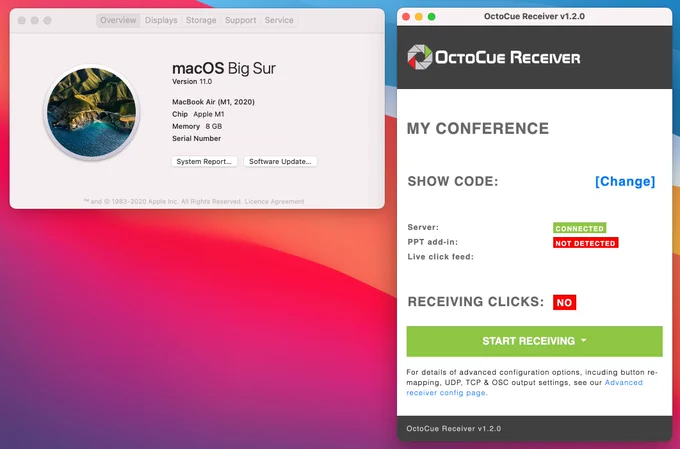Click the PPT add-in: label
680x449 pixels.
pyautogui.click(x=433, y=242)
